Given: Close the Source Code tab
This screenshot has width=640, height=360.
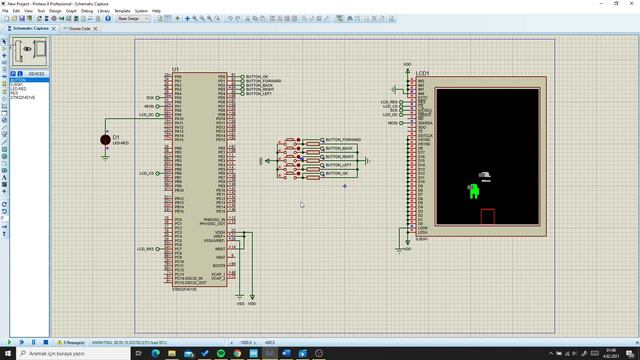Looking at the screenshot, I should [x=96, y=29].
